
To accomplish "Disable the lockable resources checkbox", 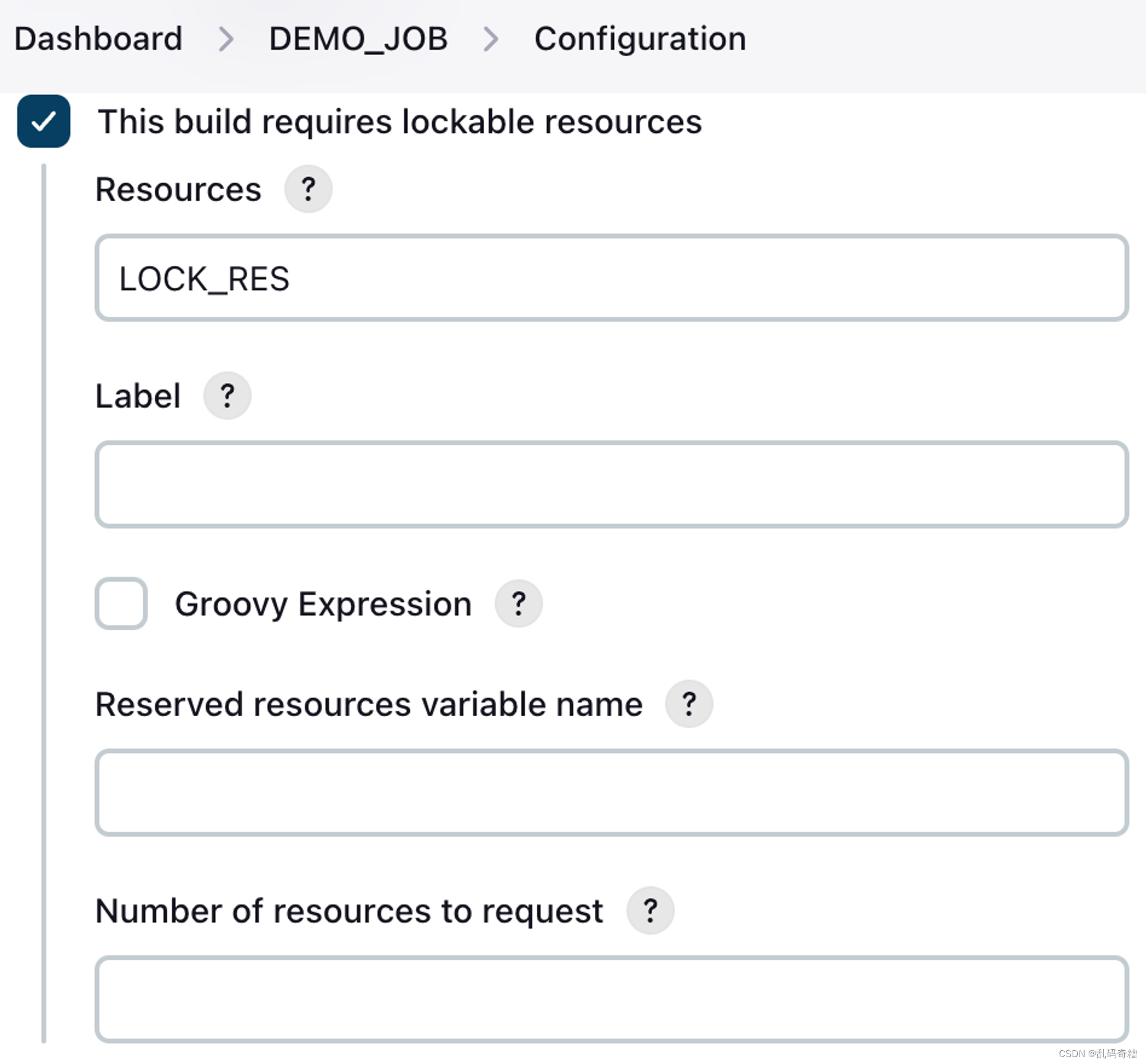I will 43,121.
